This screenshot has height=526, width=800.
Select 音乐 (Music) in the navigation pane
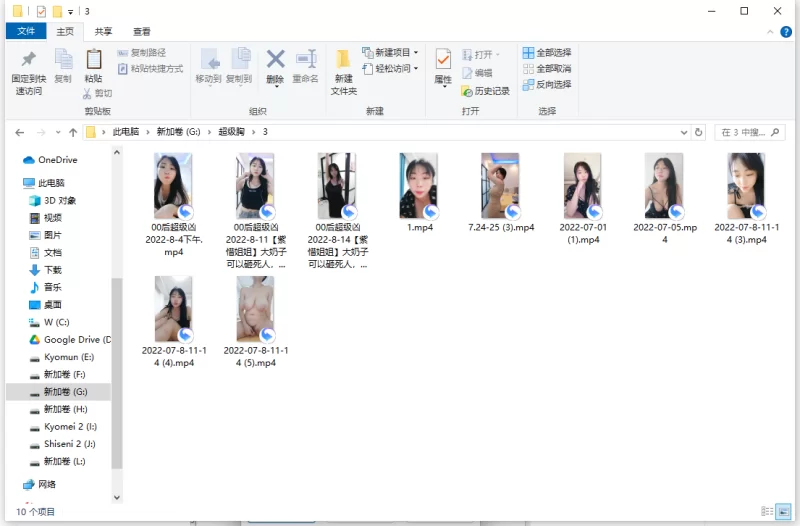click(x=45, y=287)
